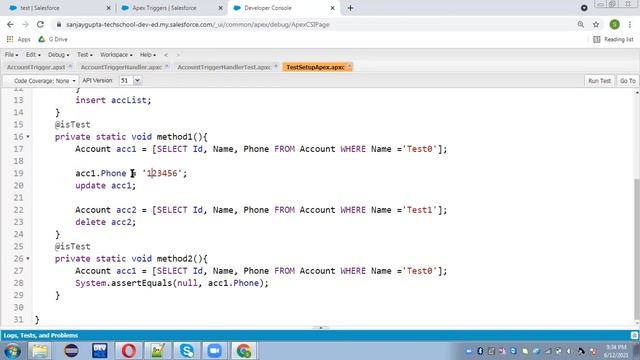Click Logs, Tests, and Problems panel header

40,336
